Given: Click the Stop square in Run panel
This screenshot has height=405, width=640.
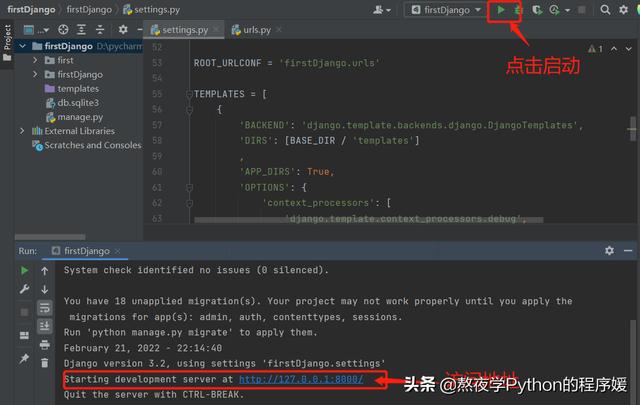Looking at the screenshot, I should point(24,312).
